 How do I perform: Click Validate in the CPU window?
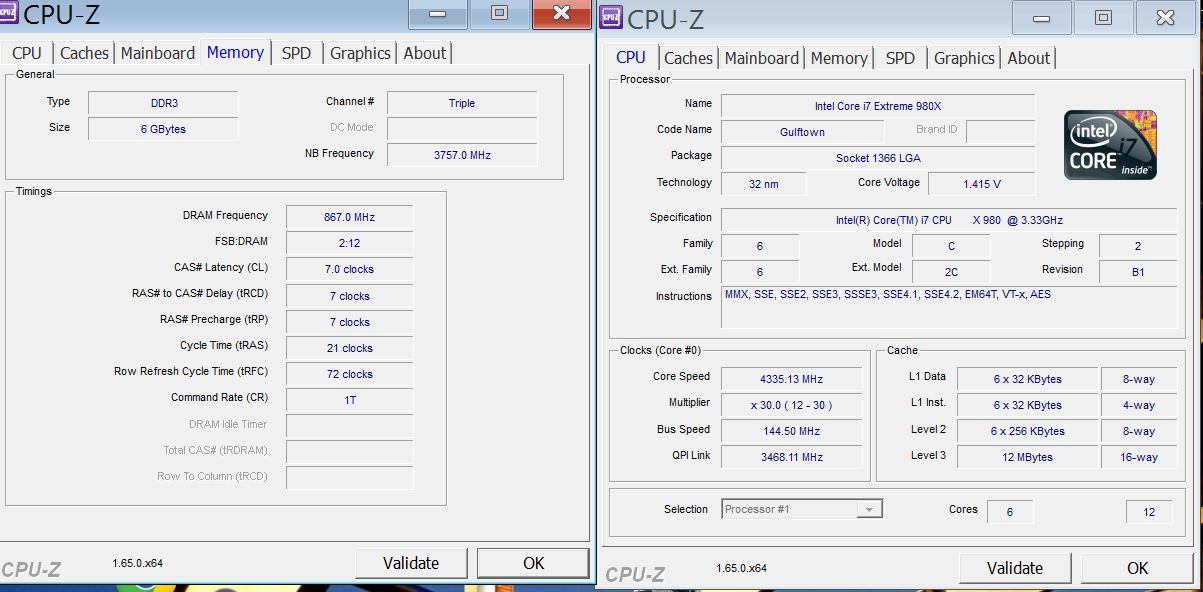click(x=1015, y=568)
